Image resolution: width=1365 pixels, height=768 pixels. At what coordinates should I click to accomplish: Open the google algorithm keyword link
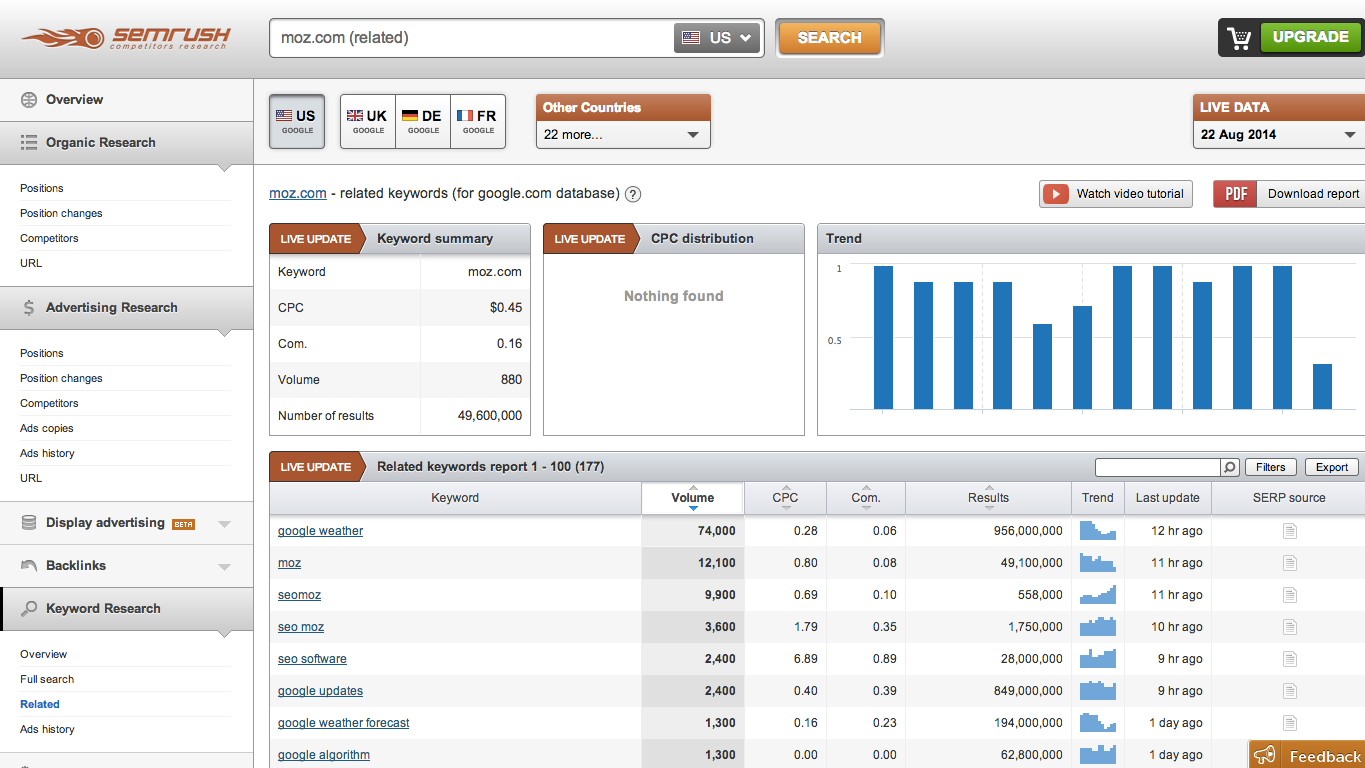(324, 755)
